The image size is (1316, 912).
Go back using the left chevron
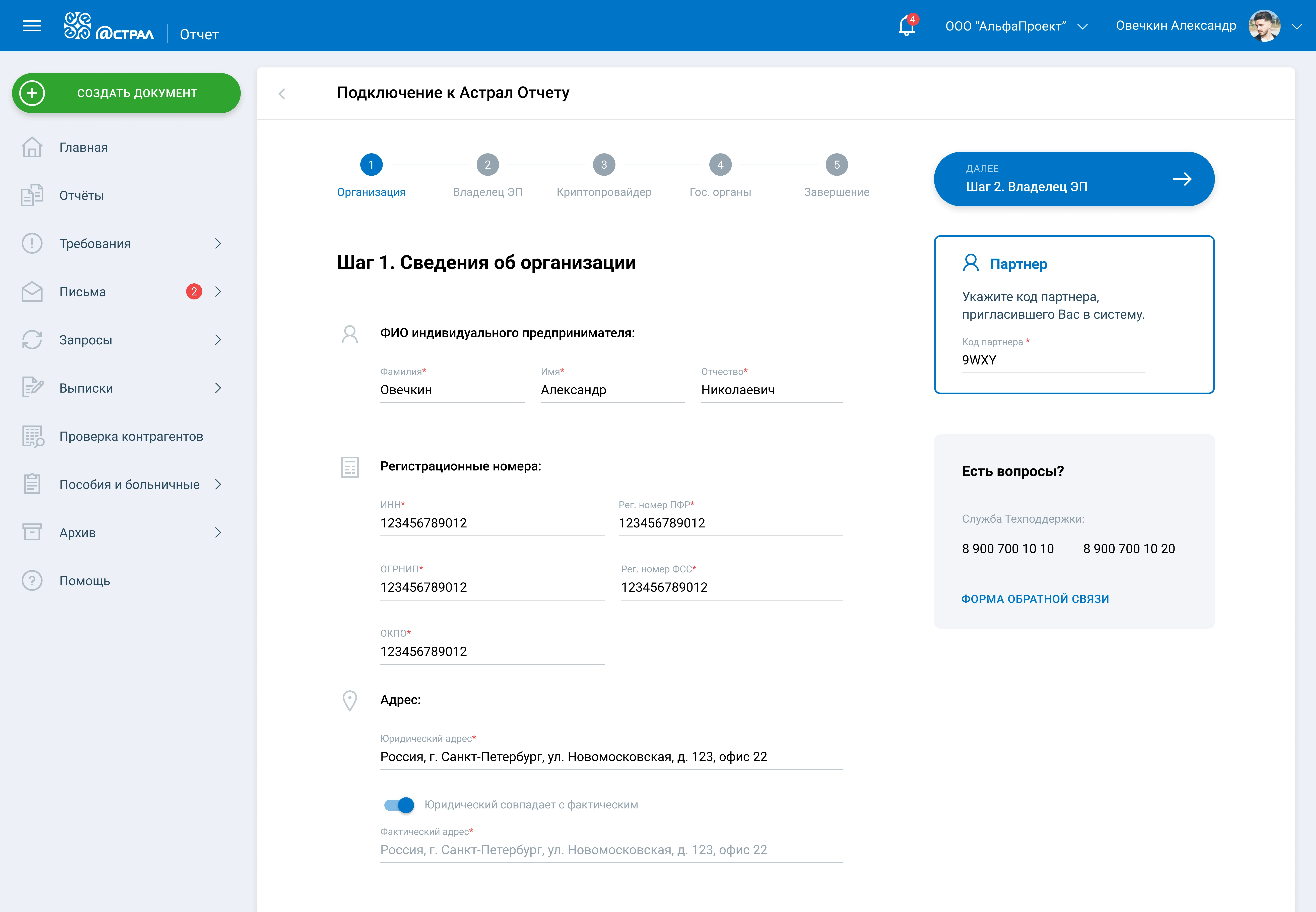(282, 94)
